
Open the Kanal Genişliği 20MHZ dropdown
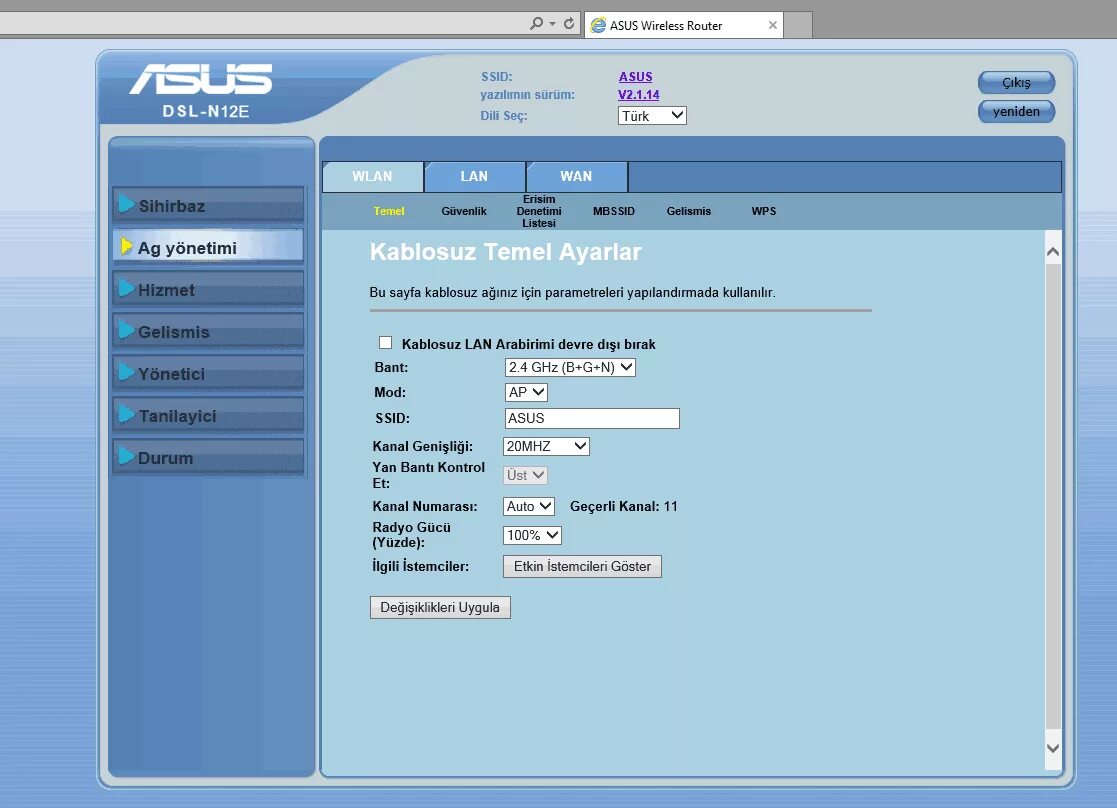[546, 446]
